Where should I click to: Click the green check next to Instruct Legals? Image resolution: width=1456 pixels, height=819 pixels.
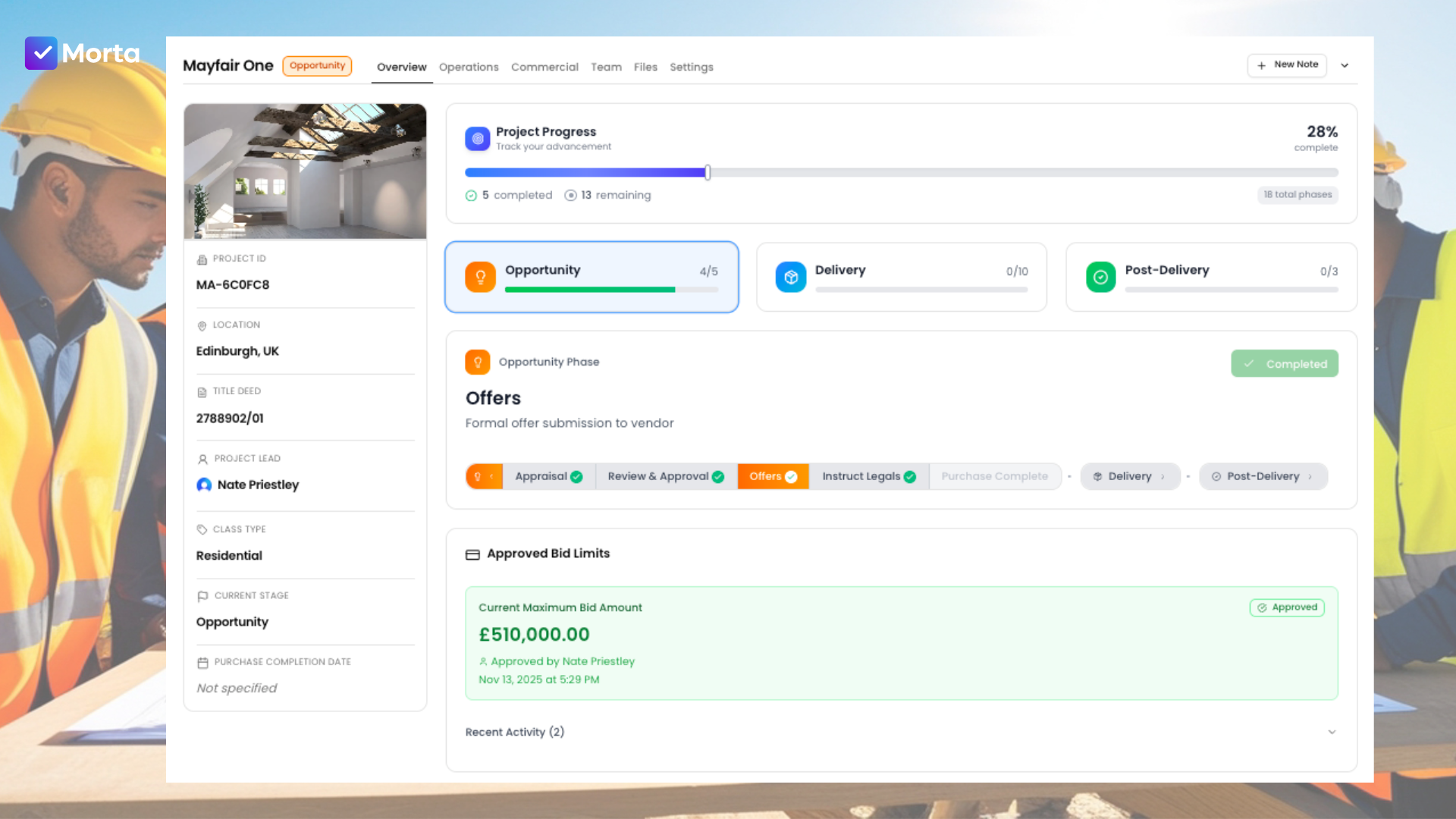tap(910, 477)
